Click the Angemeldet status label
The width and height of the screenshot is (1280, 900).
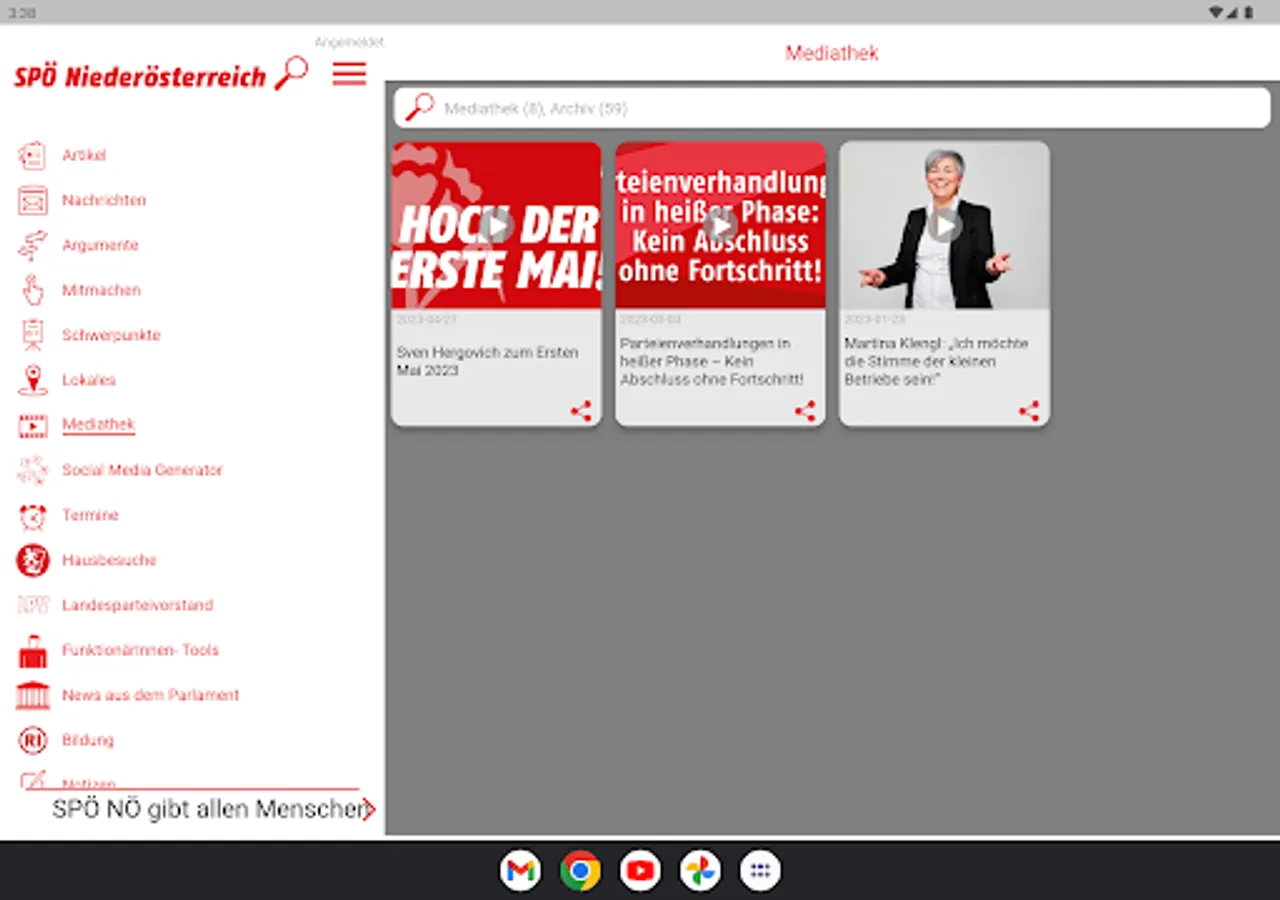(x=349, y=42)
